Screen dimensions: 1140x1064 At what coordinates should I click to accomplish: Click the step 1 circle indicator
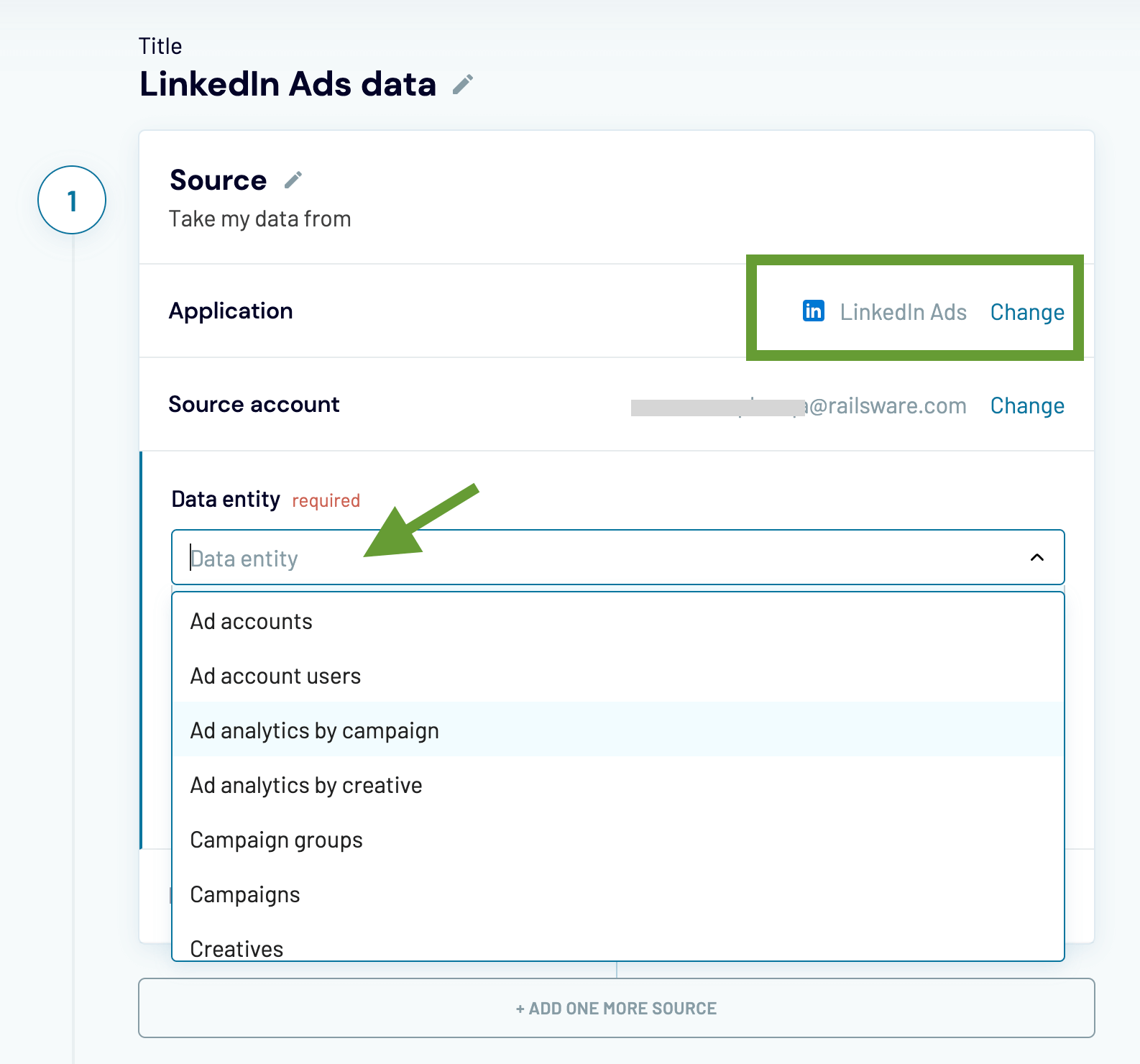(72, 200)
